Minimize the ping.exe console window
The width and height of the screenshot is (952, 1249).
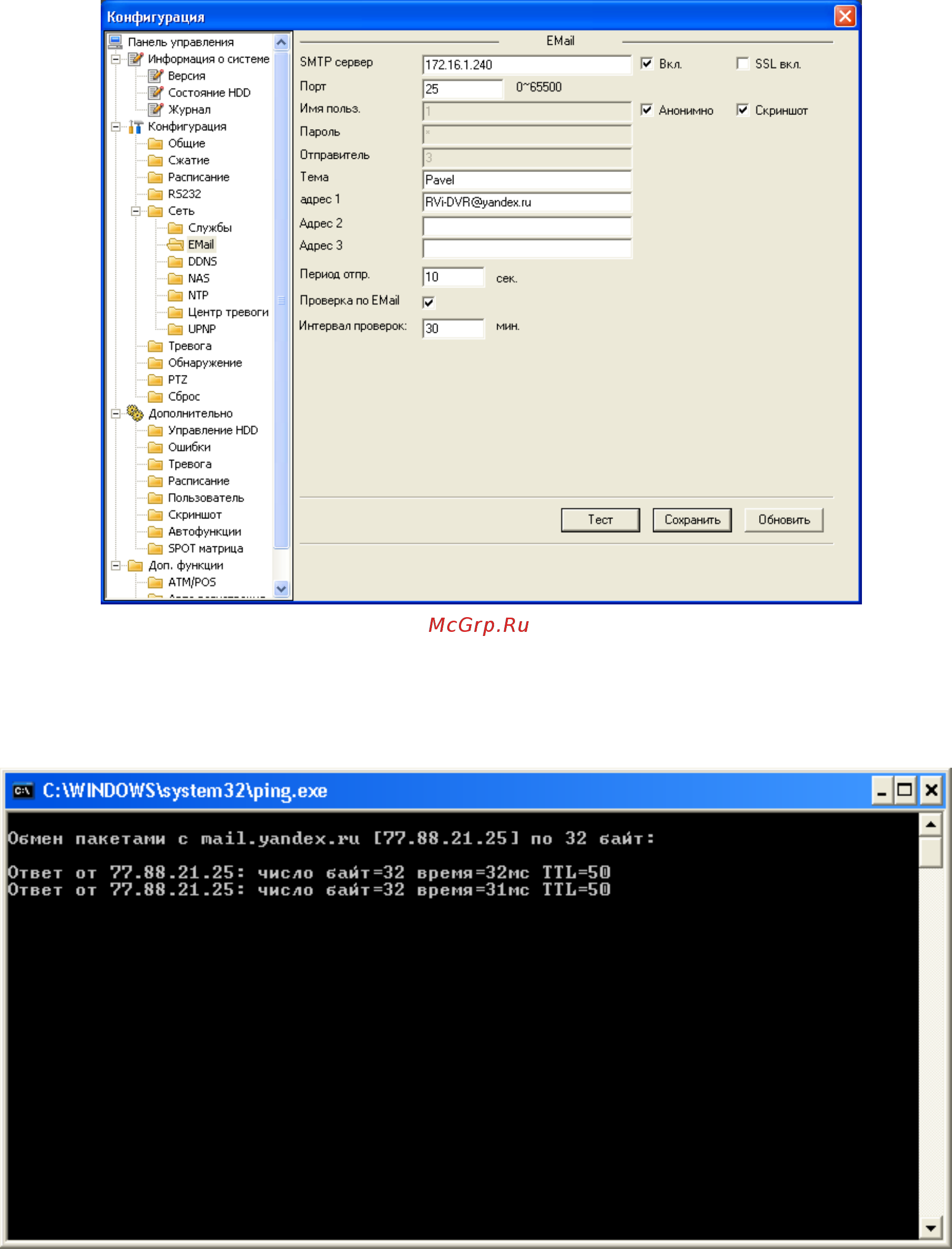pyautogui.click(x=882, y=790)
